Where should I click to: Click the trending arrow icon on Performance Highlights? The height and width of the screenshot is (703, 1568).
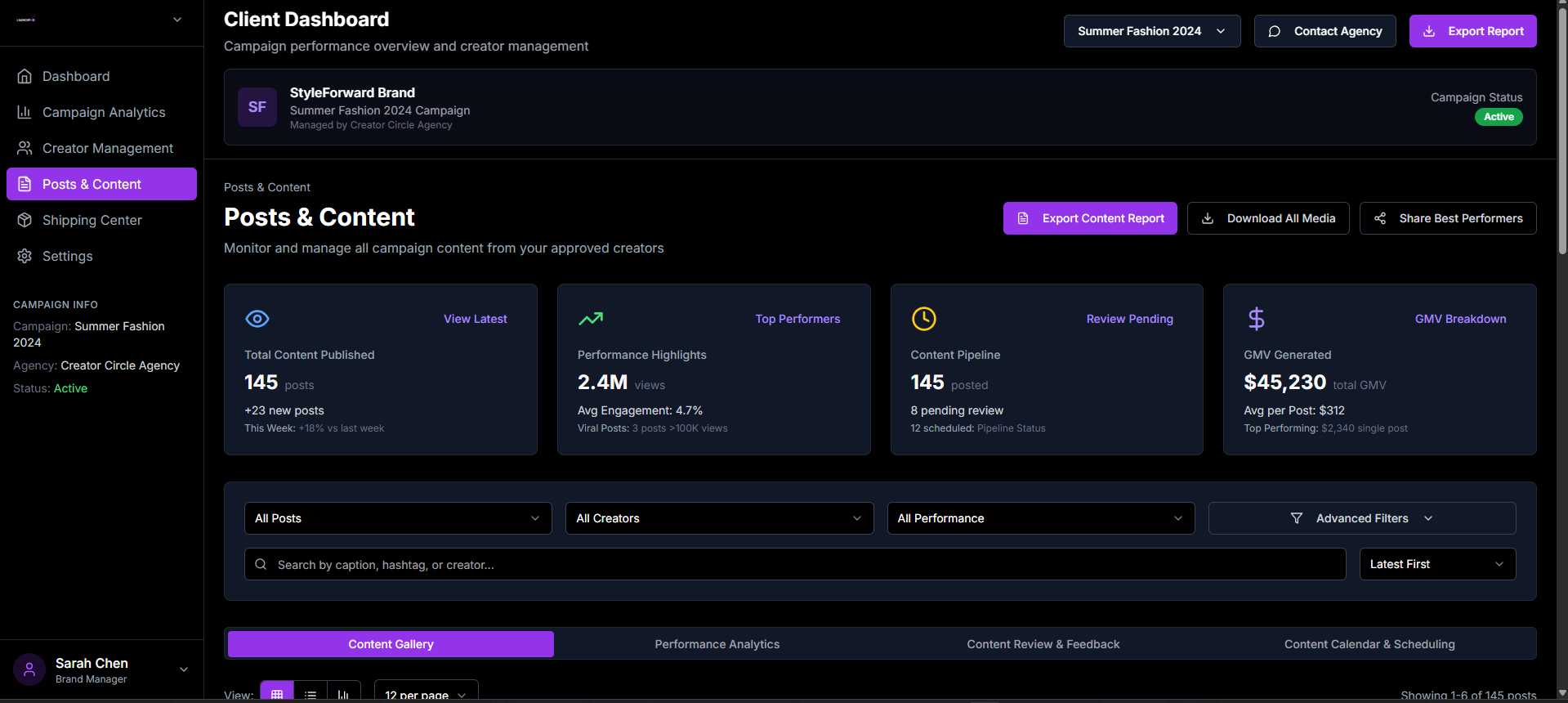pyautogui.click(x=590, y=319)
